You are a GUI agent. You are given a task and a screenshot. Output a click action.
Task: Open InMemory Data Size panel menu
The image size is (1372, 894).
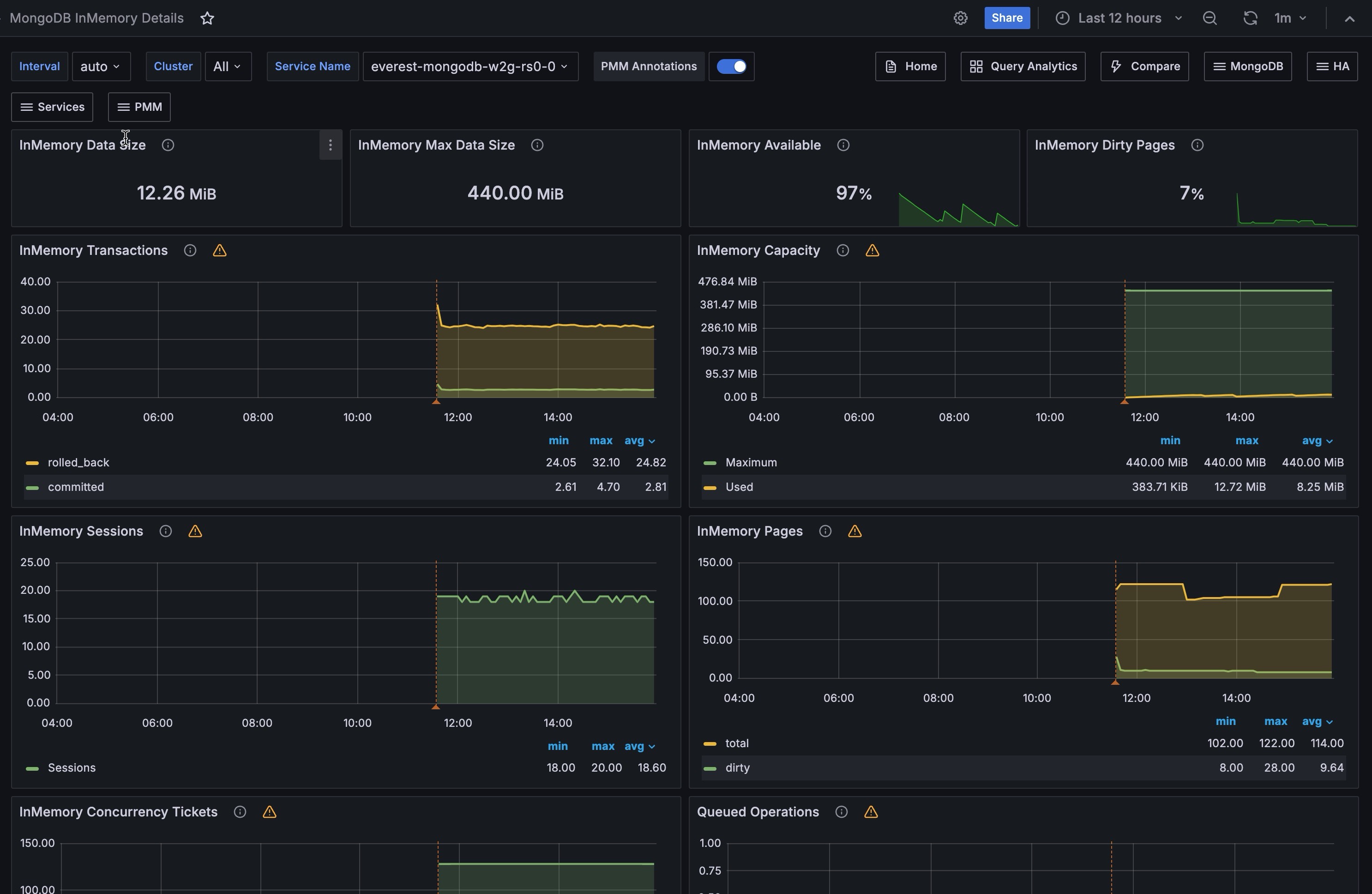(x=331, y=145)
